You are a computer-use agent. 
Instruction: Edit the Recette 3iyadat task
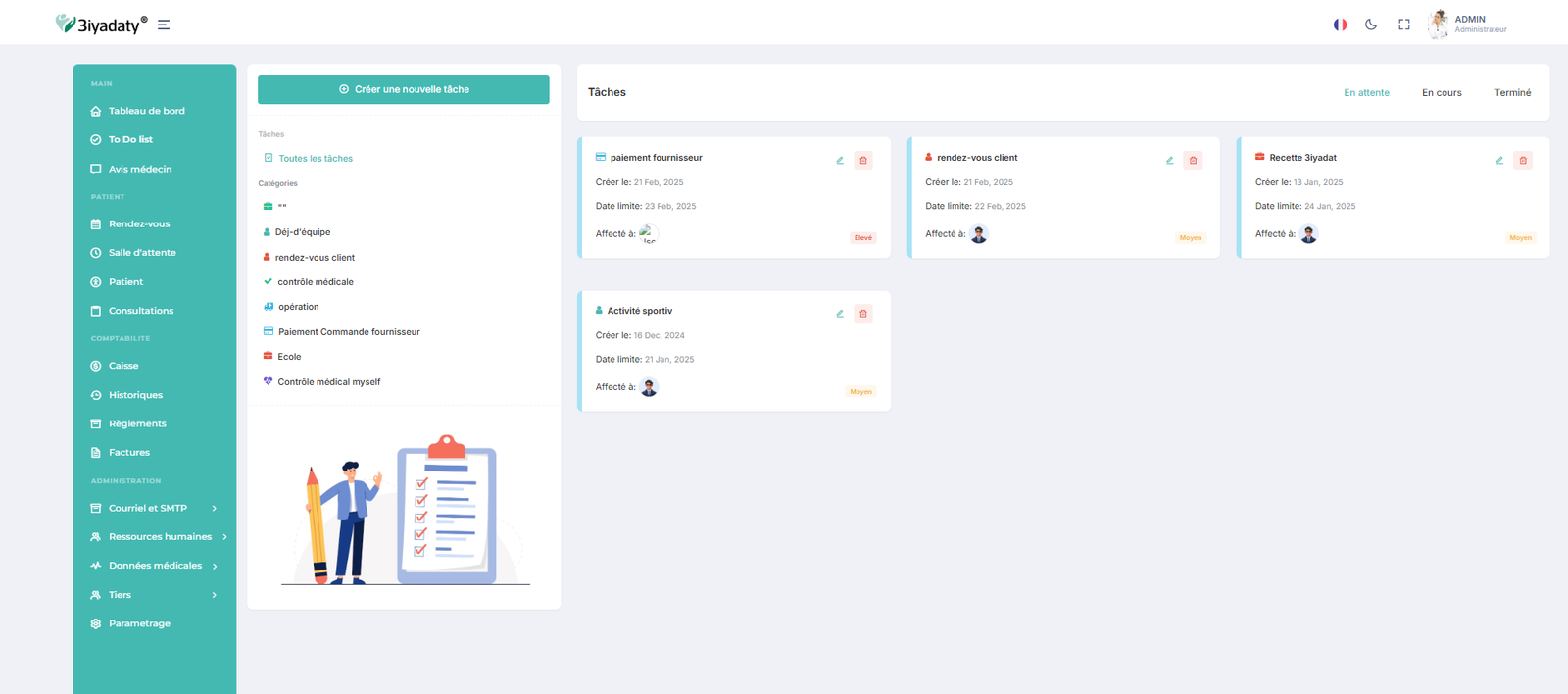click(1499, 161)
